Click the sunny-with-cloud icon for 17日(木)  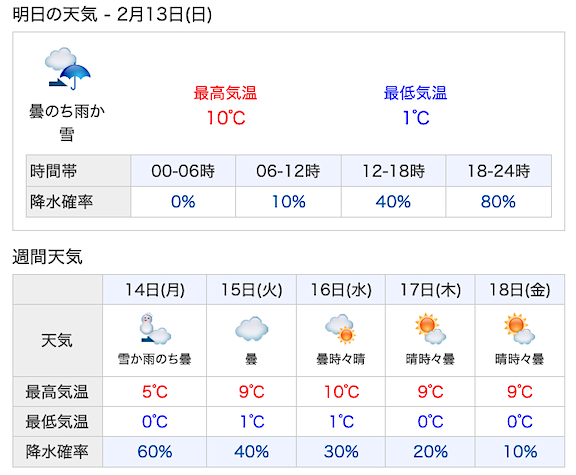click(x=430, y=329)
